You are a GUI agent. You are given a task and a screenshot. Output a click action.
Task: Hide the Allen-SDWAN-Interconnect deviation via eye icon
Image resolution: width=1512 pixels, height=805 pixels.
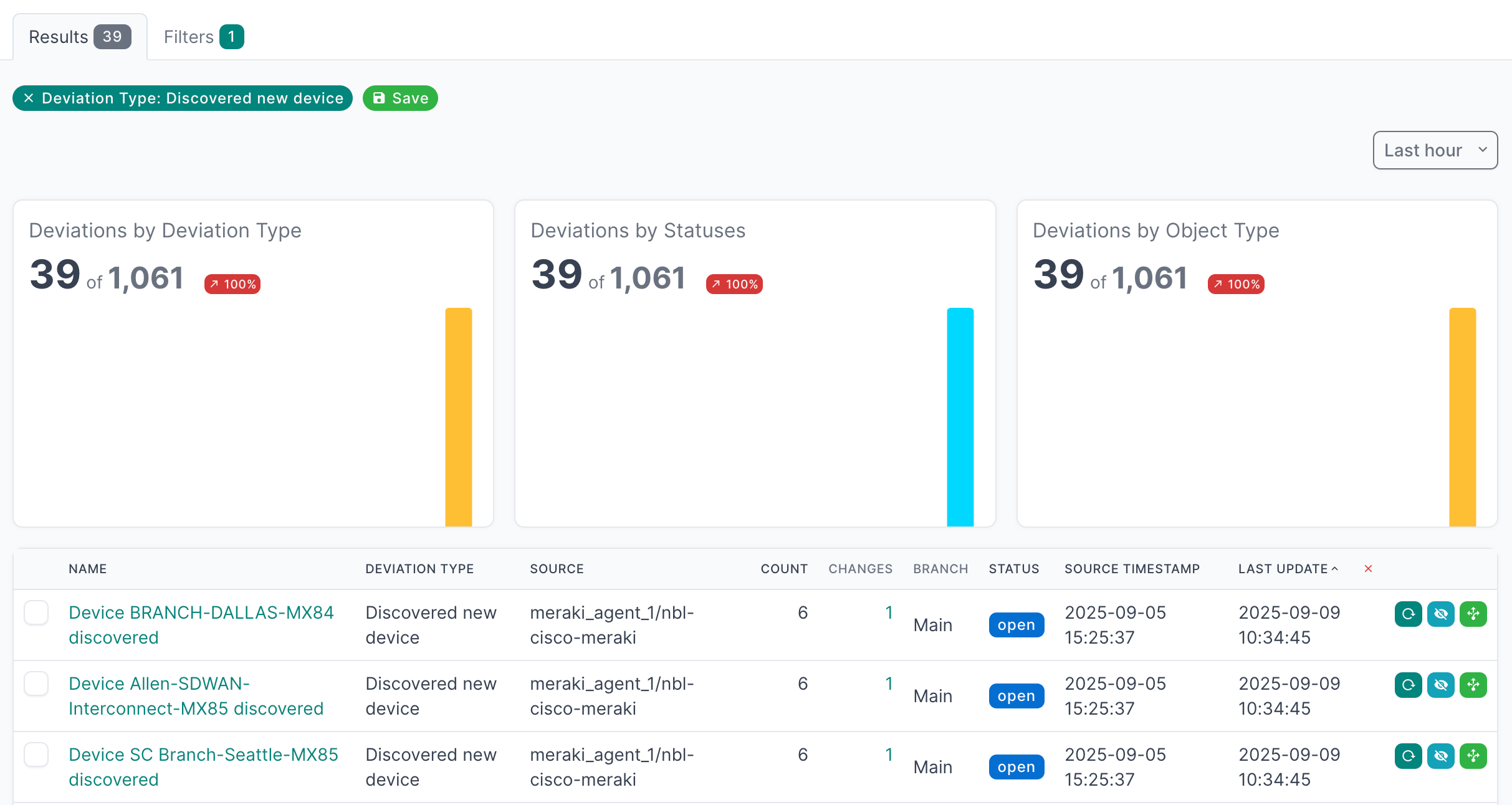point(1440,685)
